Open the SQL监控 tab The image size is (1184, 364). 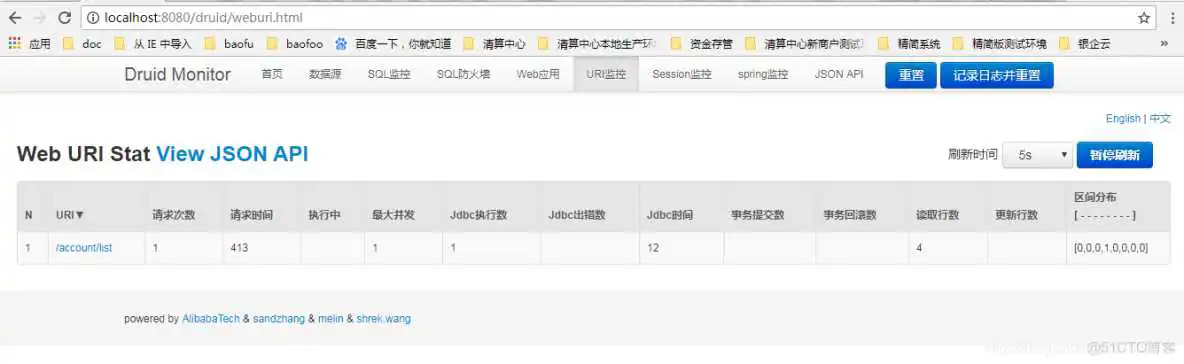point(389,75)
